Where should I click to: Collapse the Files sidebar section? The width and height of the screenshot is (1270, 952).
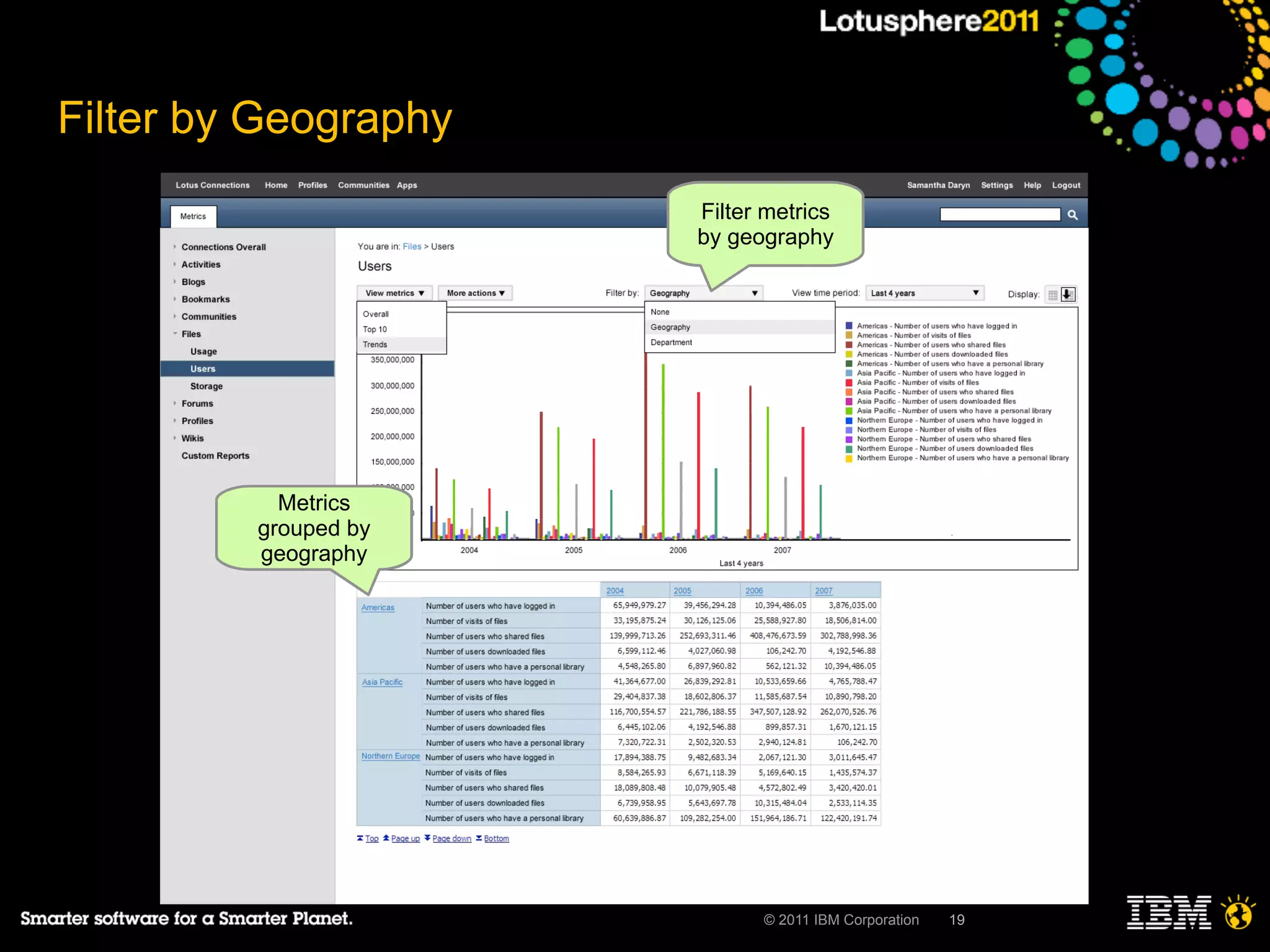pyautogui.click(x=175, y=333)
